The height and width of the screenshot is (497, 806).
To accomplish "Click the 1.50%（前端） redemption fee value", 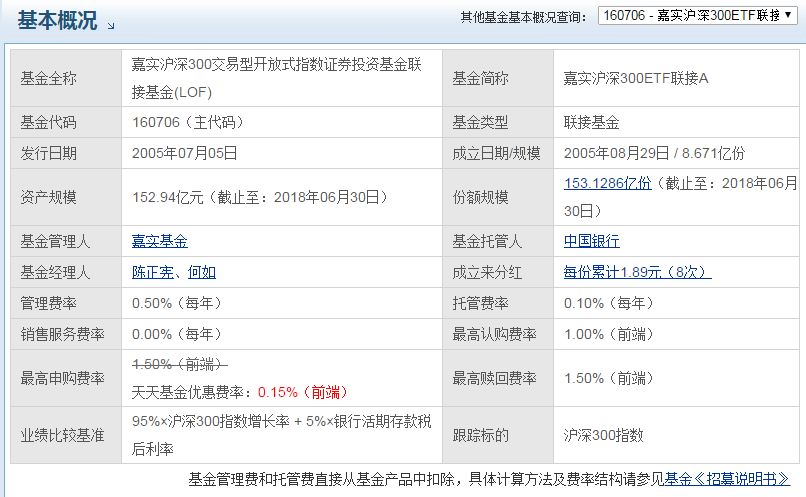I will (608, 378).
